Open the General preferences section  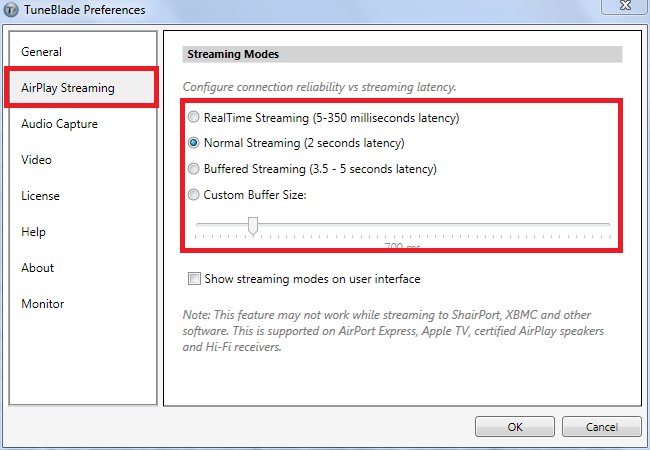pos(41,52)
